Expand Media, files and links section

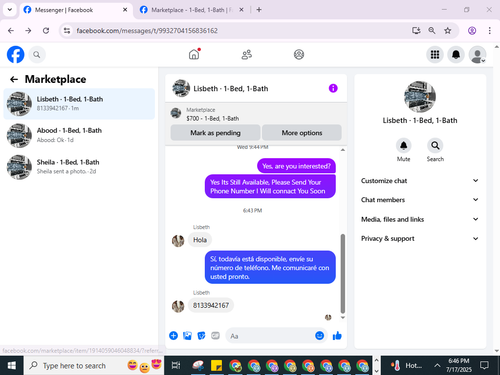[x=420, y=219]
